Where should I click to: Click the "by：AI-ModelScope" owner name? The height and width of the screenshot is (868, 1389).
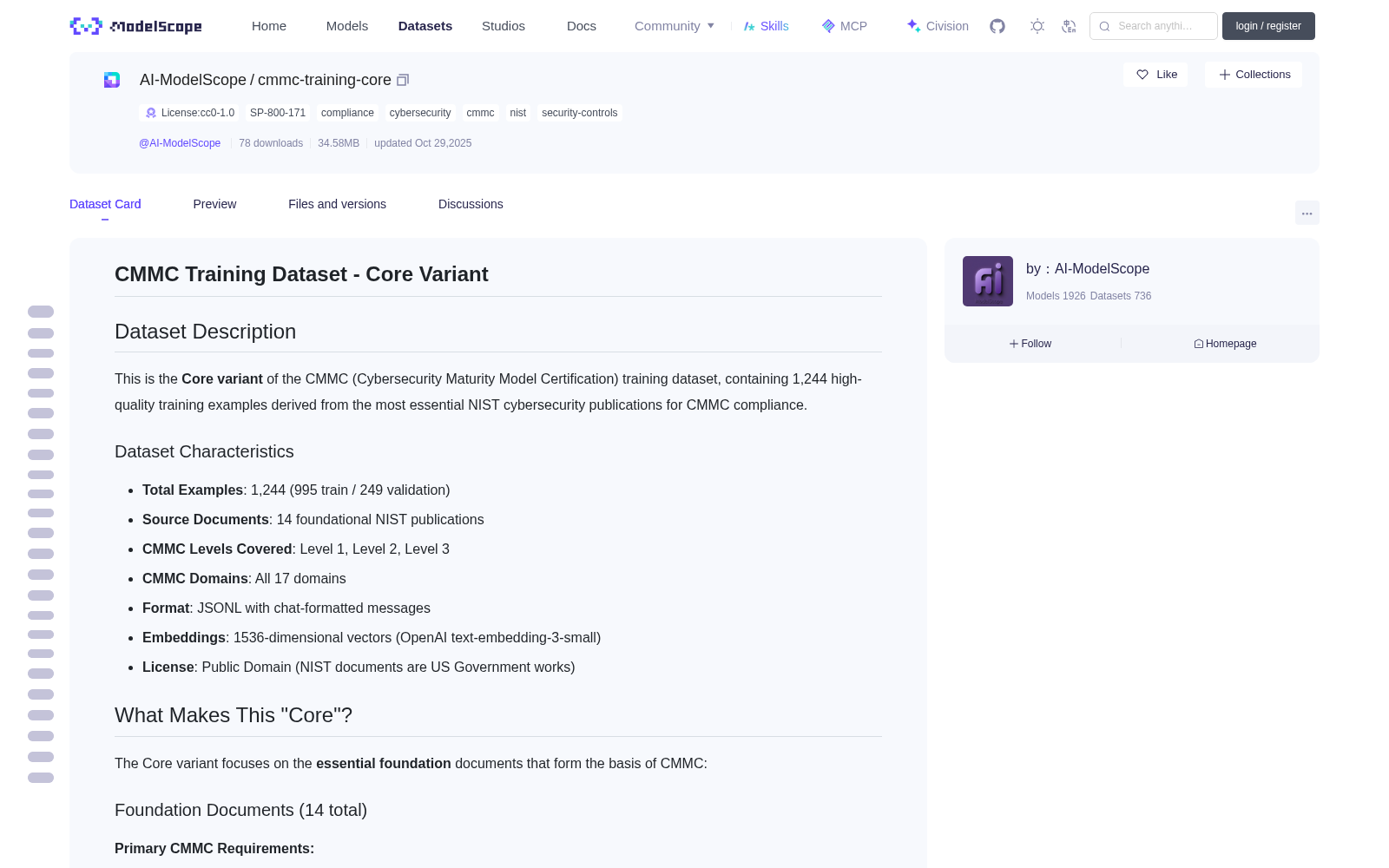point(1088,269)
